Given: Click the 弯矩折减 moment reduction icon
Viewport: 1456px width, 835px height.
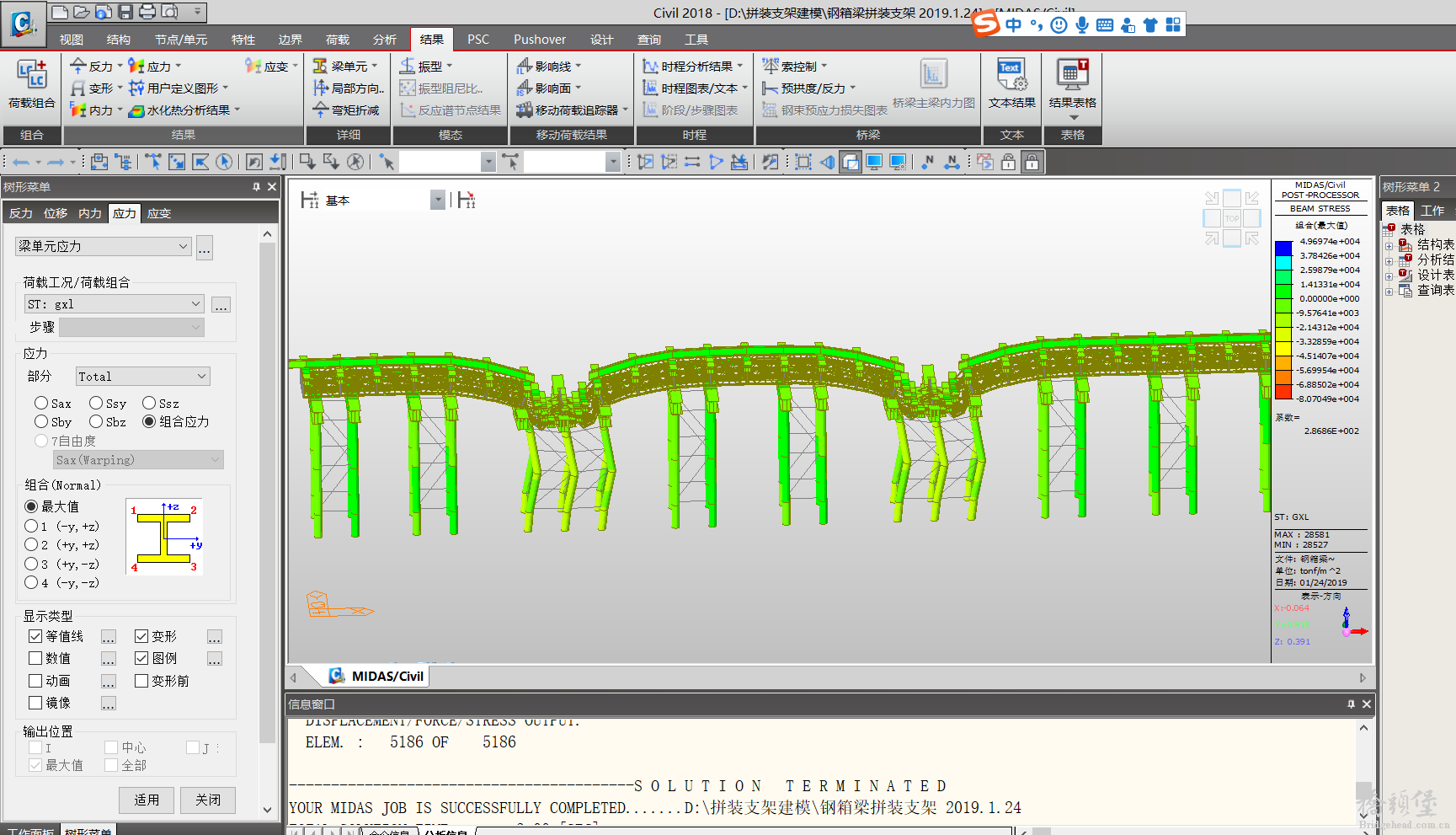Looking at the screenshot, I should (x=321, y=110).
